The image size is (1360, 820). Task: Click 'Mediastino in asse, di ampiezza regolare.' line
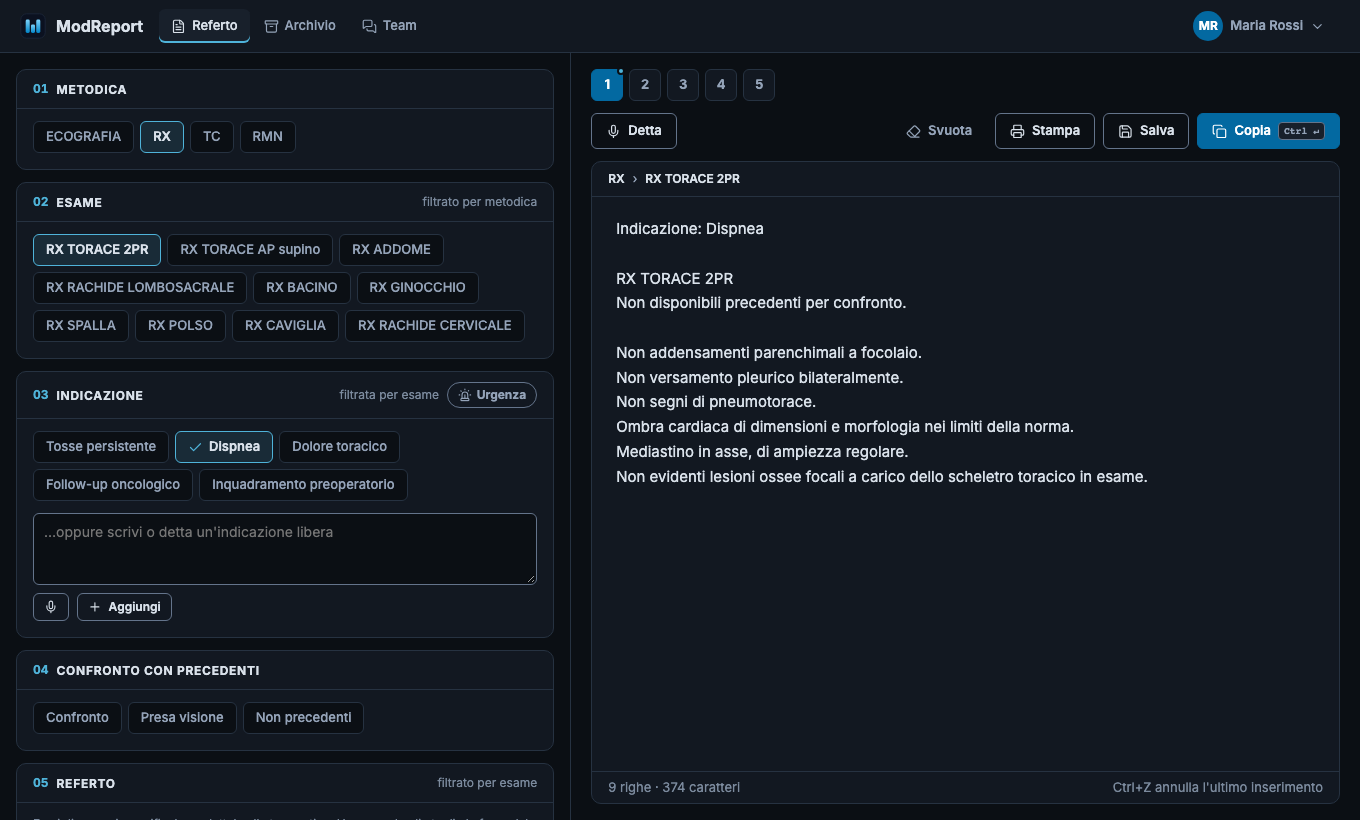pos(762,452)
